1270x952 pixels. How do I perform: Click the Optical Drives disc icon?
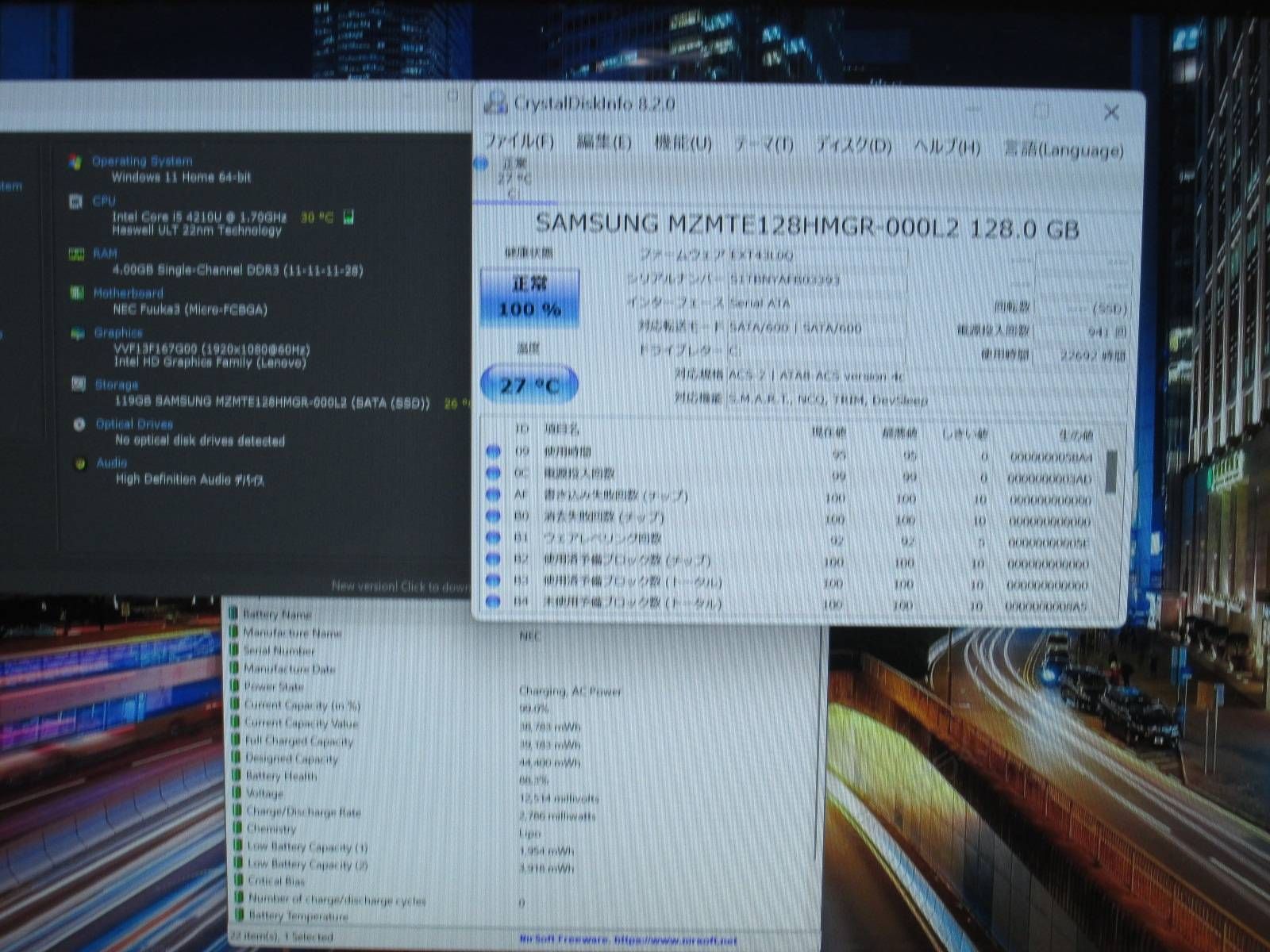(79, 424)
